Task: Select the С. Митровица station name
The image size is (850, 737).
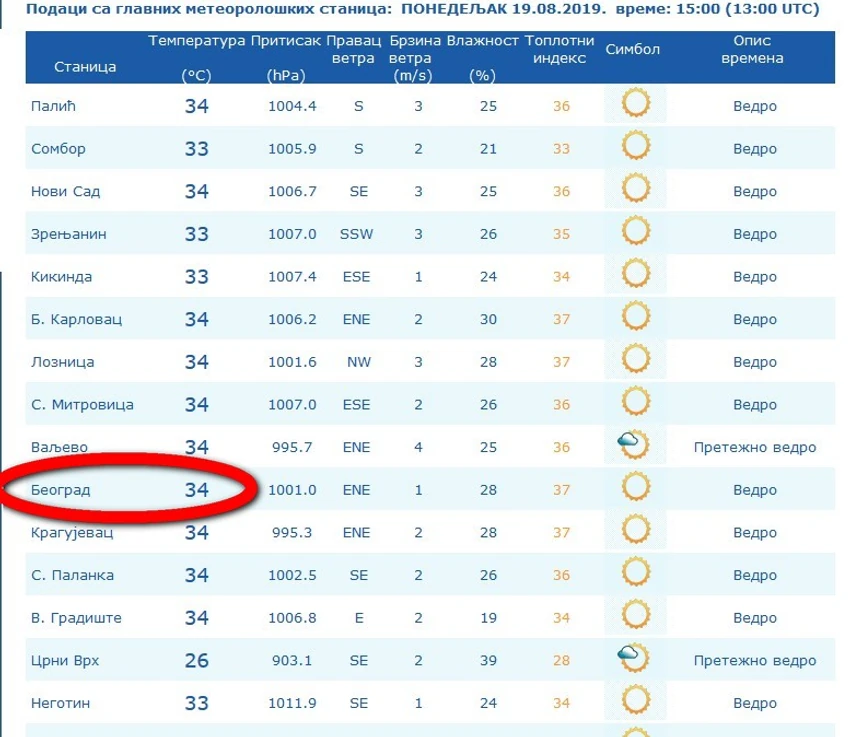Action: 82,405
